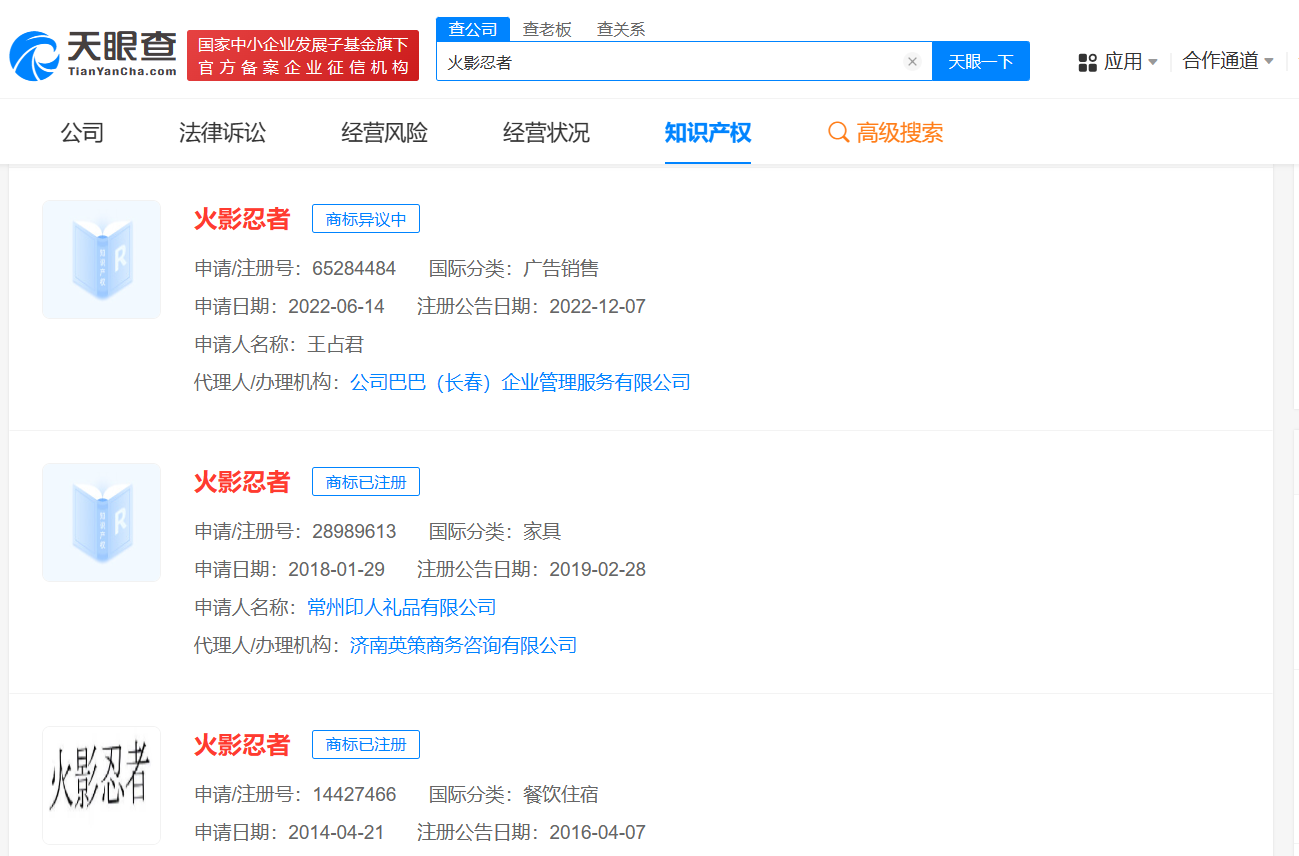Open the 经营风险 tab

384,132
